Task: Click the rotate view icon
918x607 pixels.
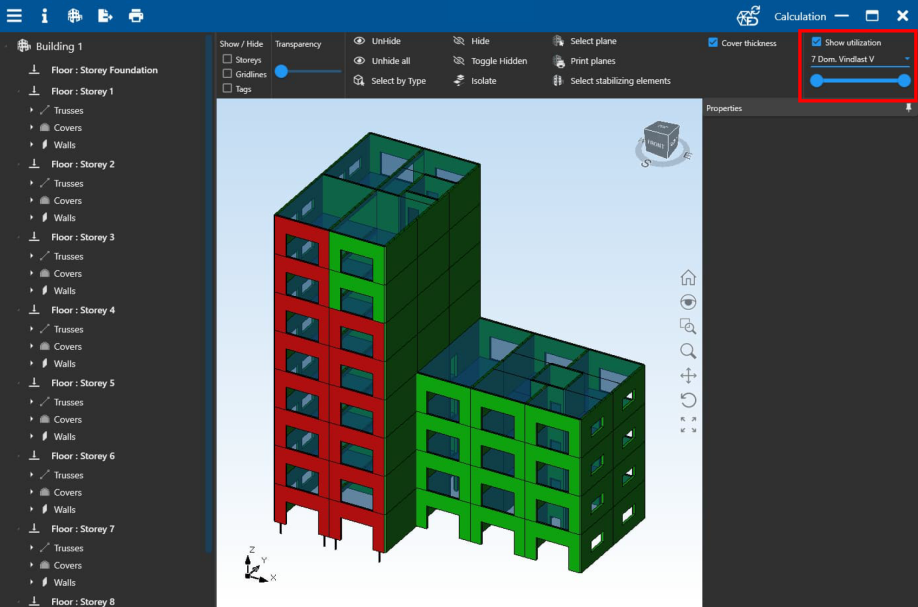Action: [x=688, y=400]
